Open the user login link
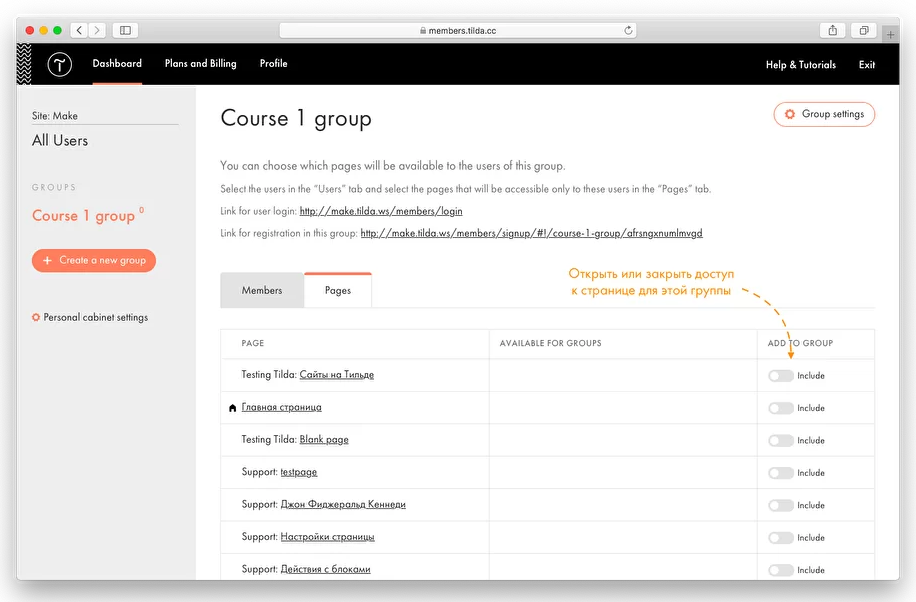The height and width of the screenshot is (602, 916). point(381,211)
